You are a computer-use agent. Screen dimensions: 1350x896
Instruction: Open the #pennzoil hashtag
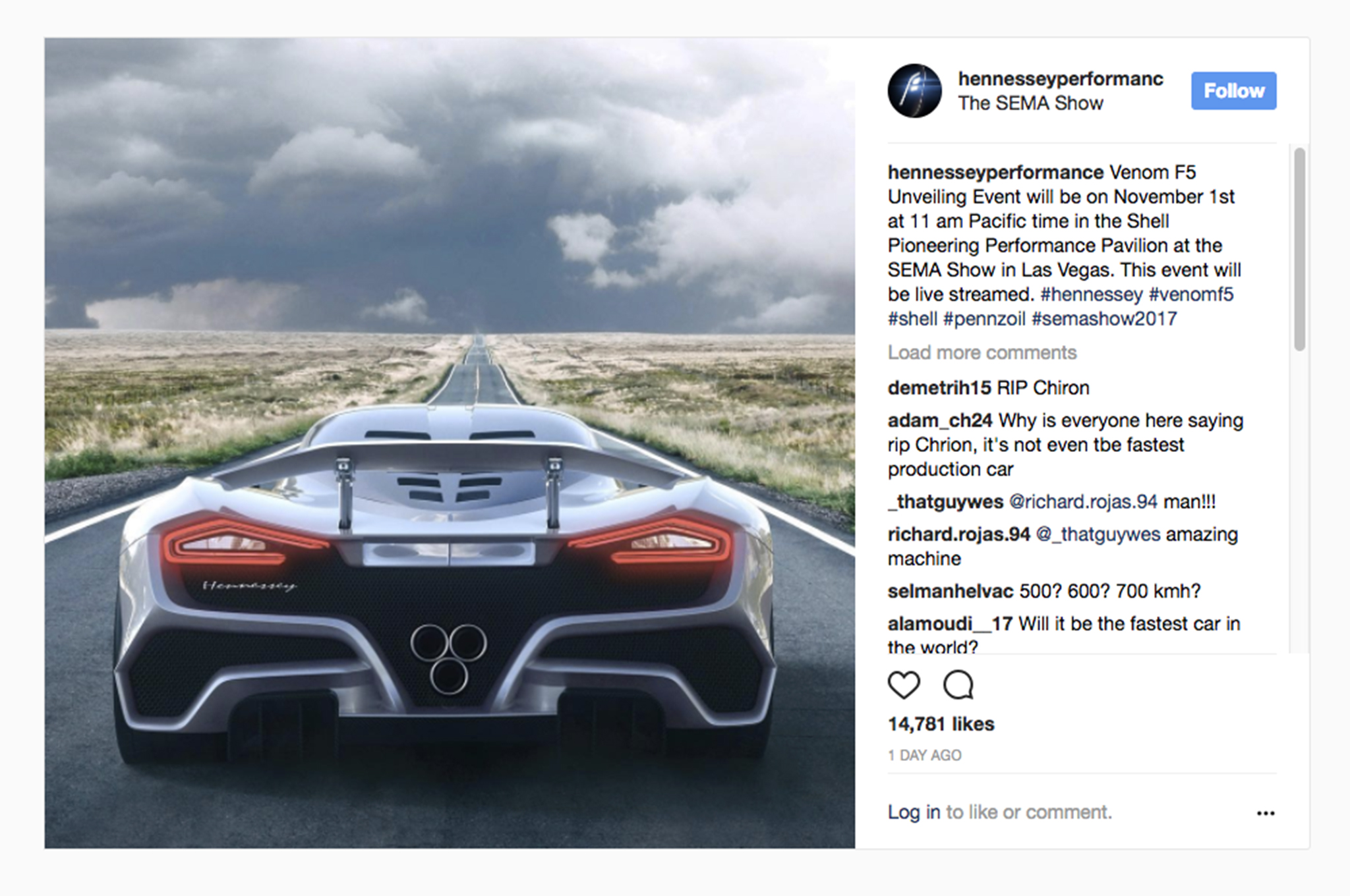(x=984, y=319)
